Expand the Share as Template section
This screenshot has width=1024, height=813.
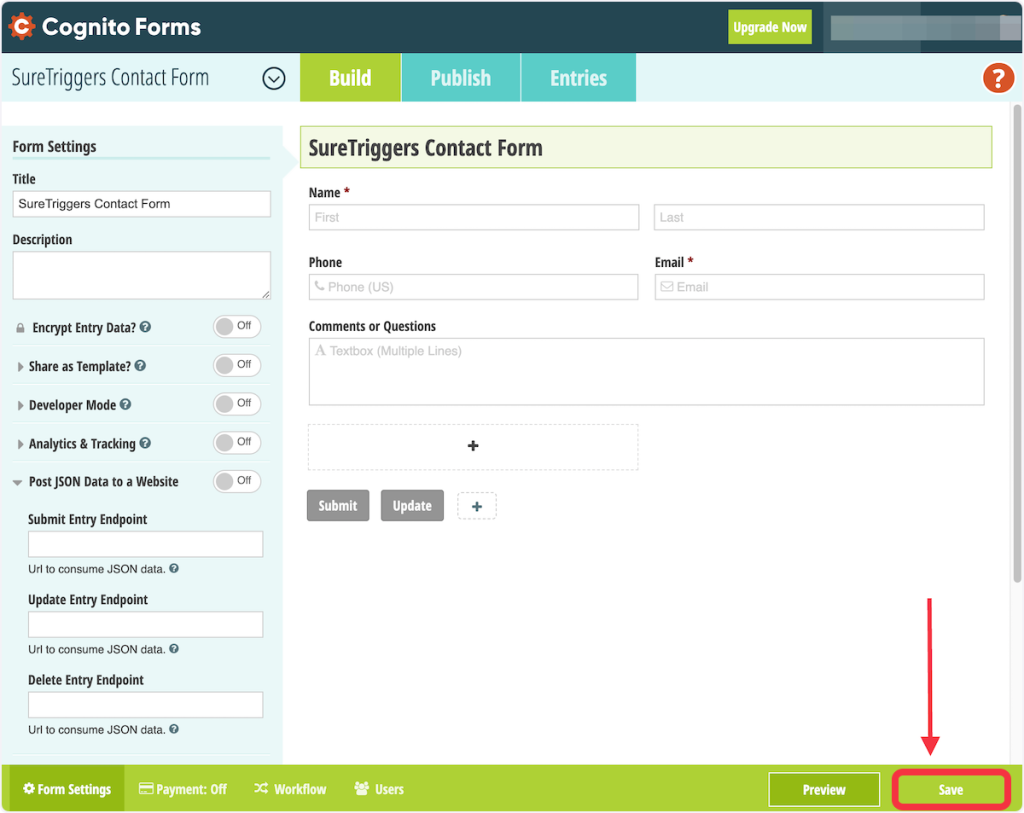click(21, 367)
